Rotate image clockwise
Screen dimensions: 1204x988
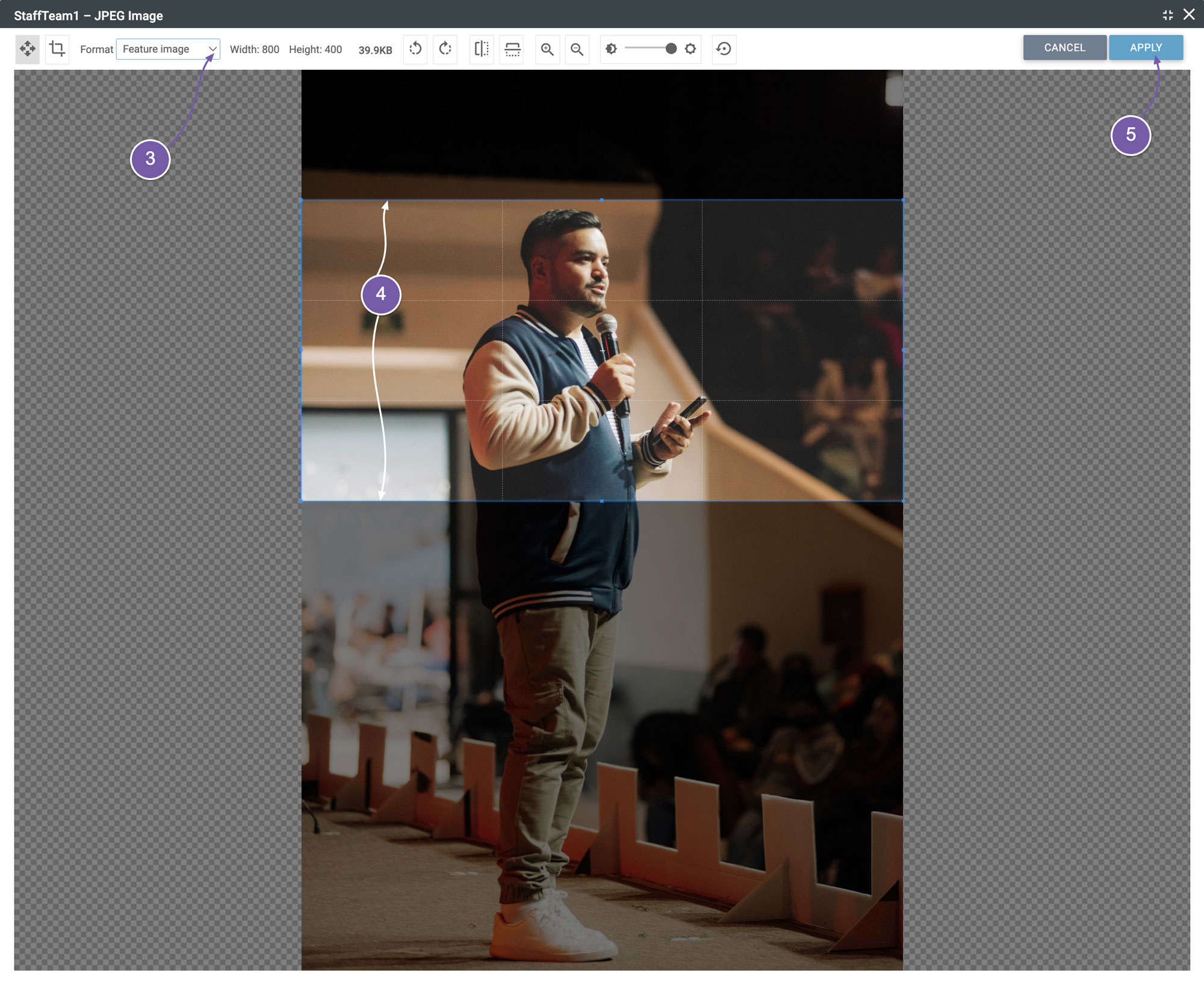[445, 49]
